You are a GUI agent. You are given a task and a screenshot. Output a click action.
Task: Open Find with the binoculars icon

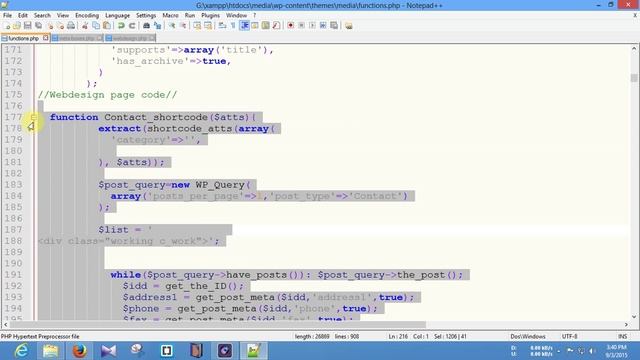146,26
